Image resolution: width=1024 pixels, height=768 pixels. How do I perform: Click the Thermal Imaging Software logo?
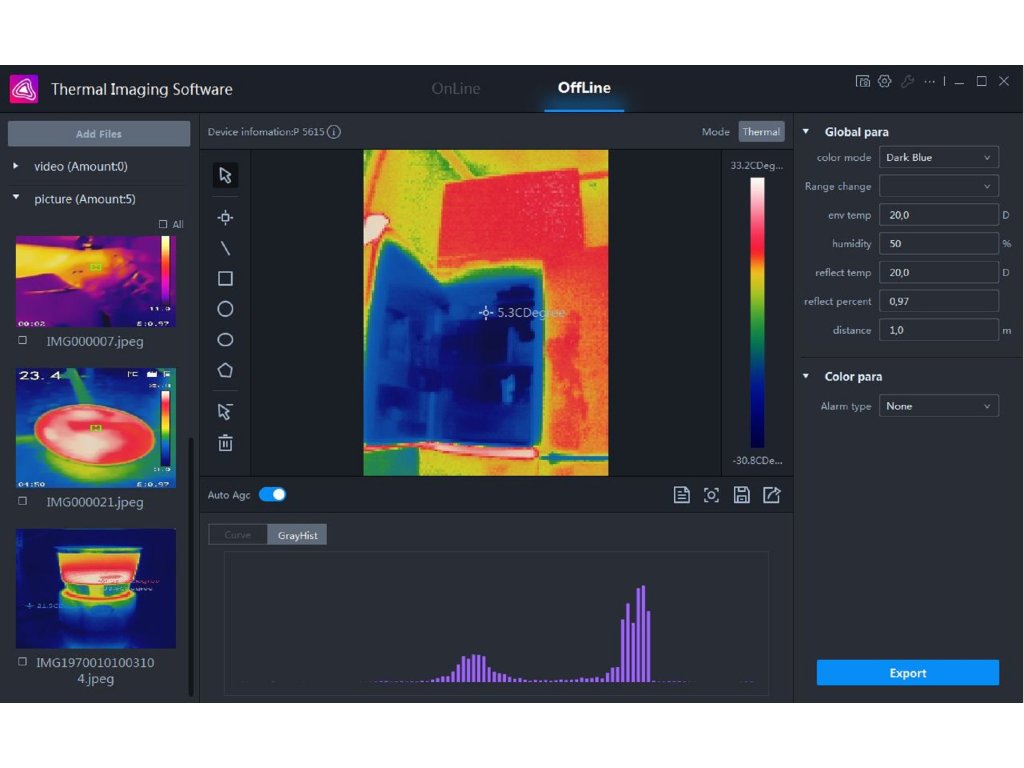24,89
